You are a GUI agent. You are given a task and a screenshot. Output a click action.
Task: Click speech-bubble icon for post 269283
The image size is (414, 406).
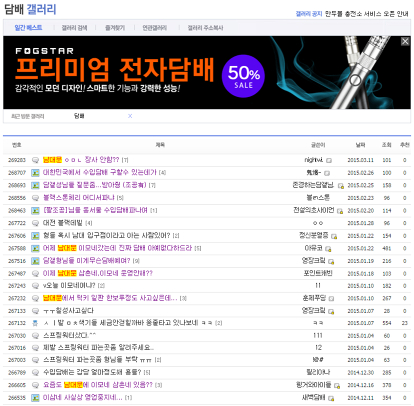(35, 160)
